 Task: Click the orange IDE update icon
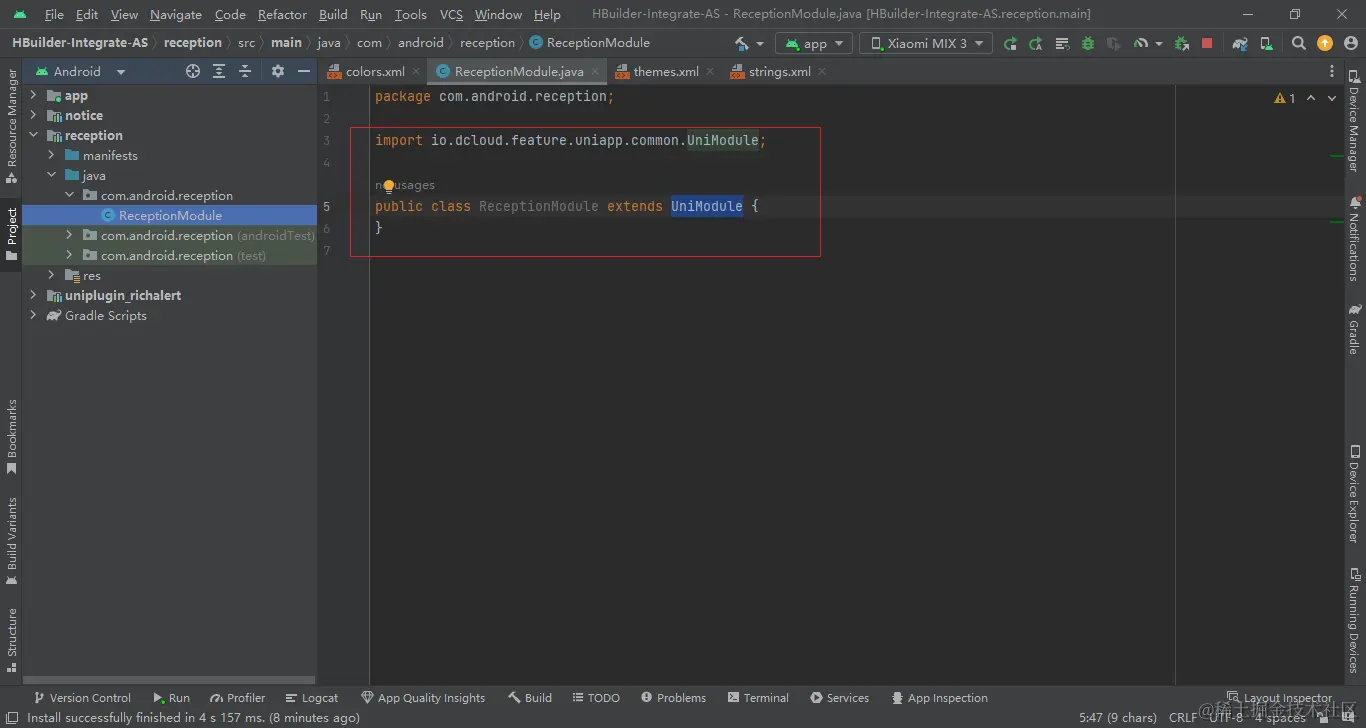1325,43
